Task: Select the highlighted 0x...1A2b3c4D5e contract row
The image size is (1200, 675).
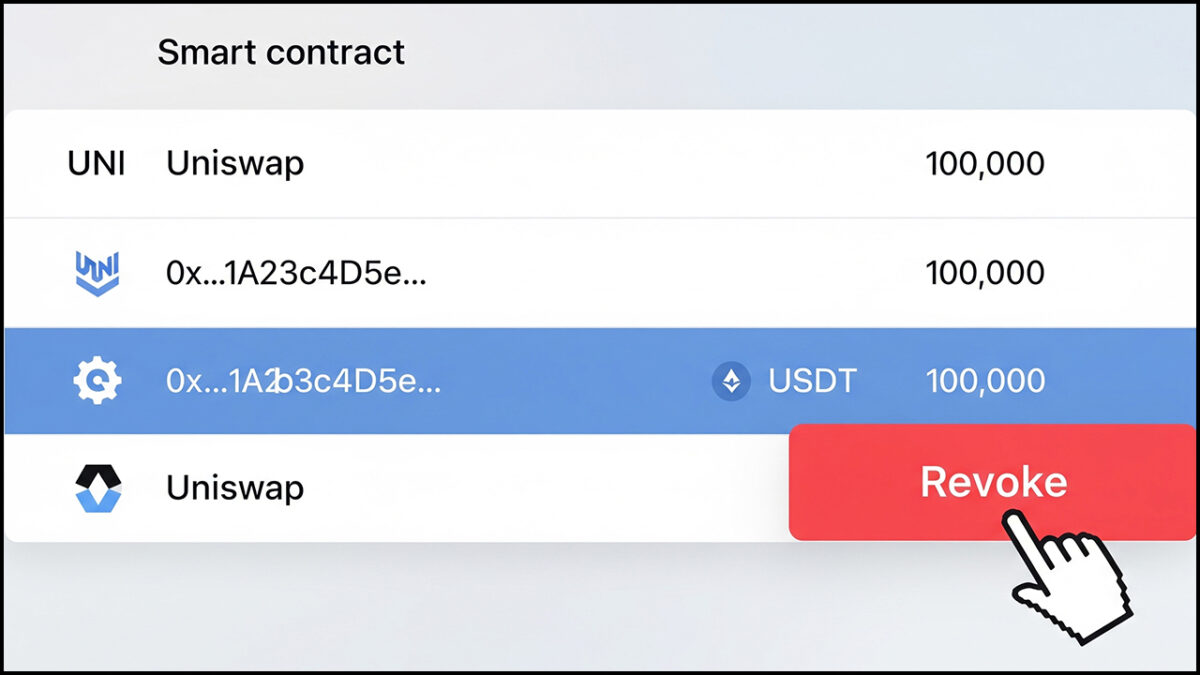Action: pyautogui.click(x=400, y=380)
